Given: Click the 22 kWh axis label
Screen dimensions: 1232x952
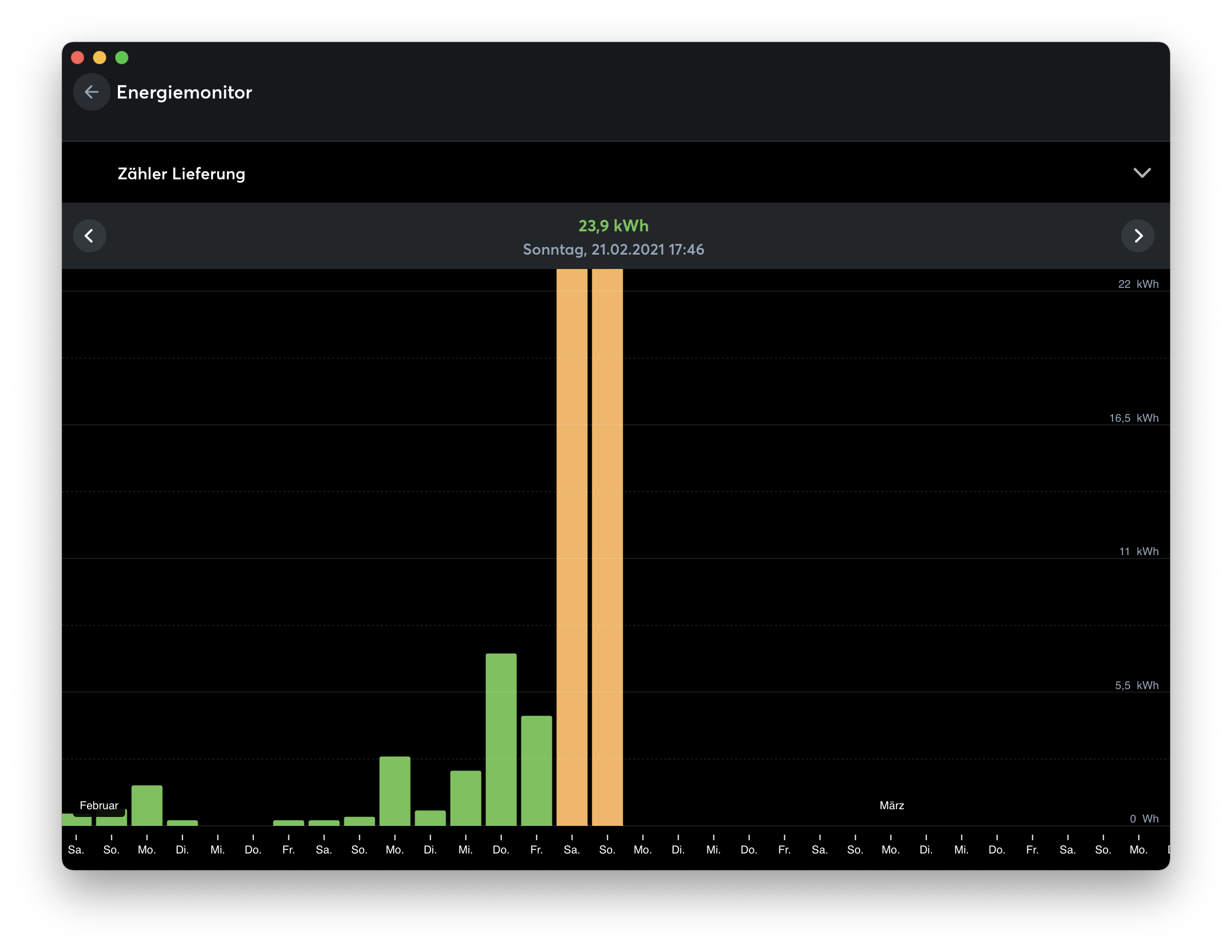Looking at the screenshot, I should [x=1138, y=284].
